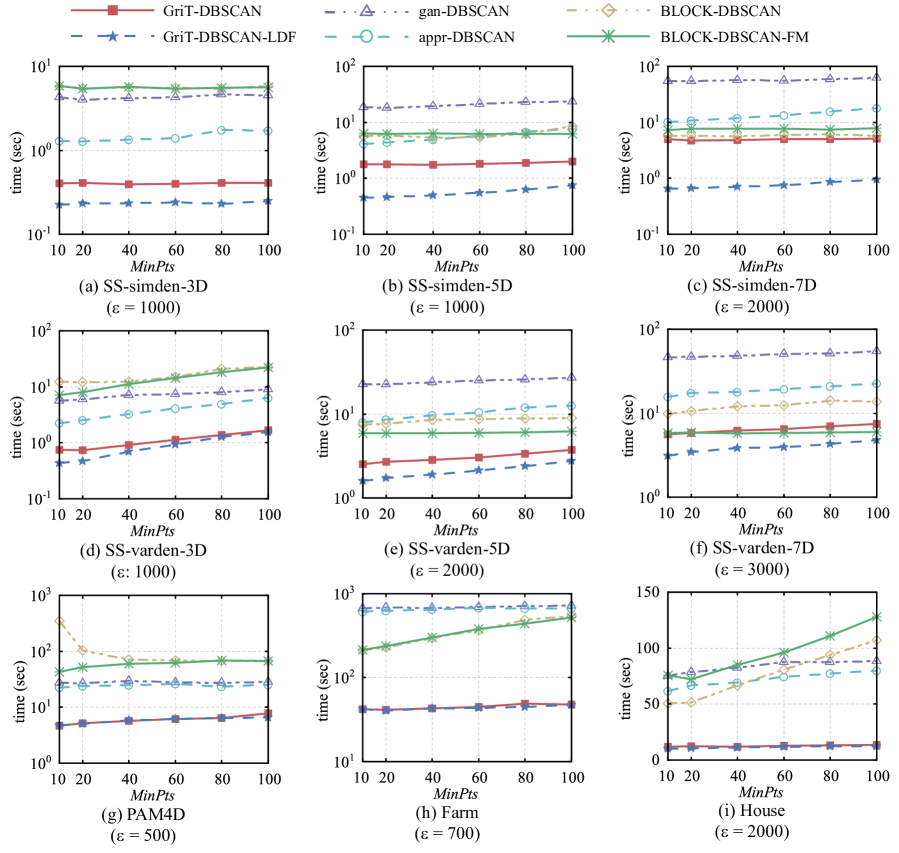The height and width of the screenshot is (853, 899).
Task: Click '(ε = 700)' under Farm caption
Action: point(447,834)
